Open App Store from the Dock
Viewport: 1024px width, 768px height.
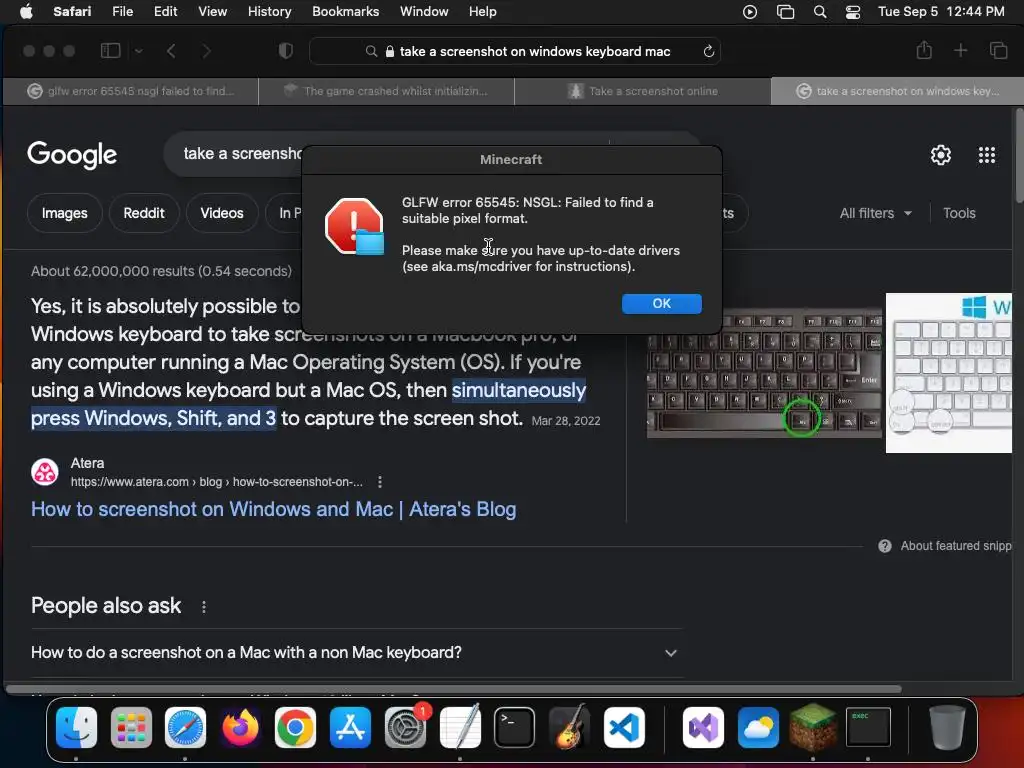pyautogui.click(x=350, y=727)
